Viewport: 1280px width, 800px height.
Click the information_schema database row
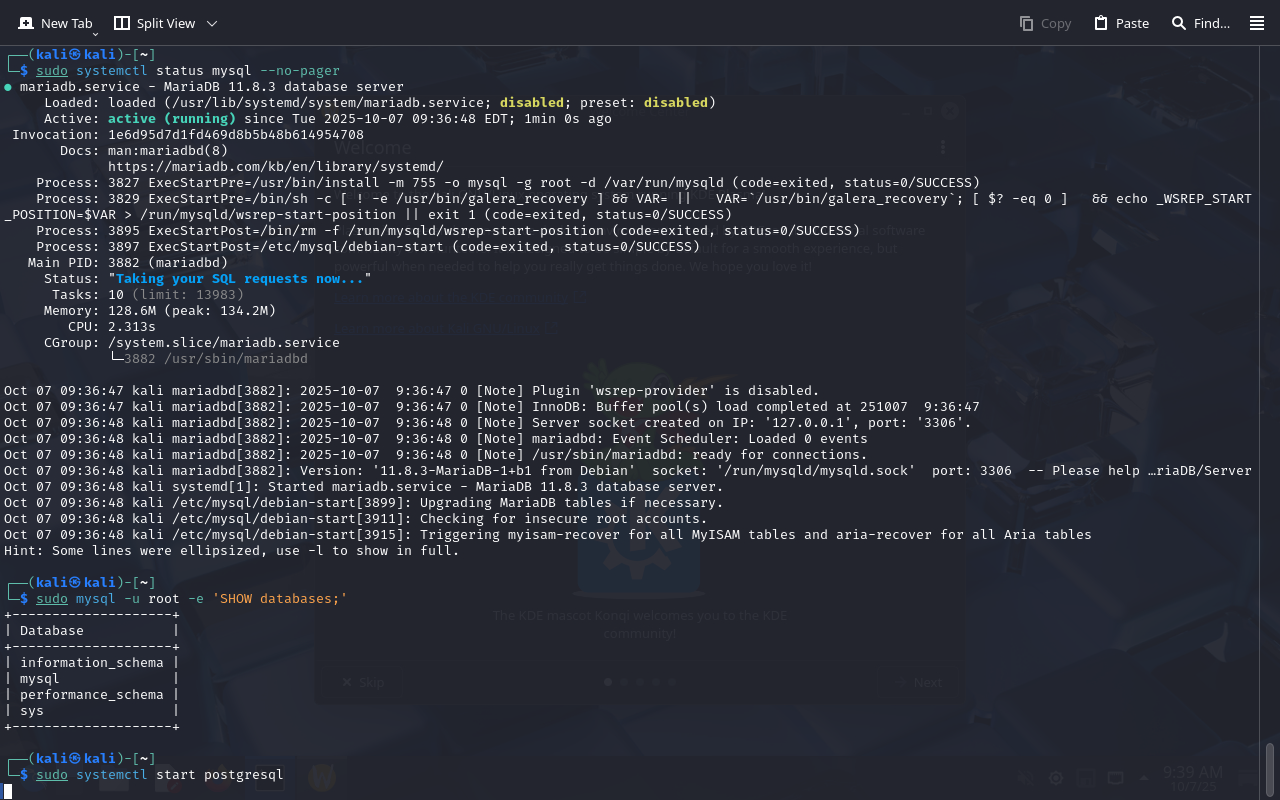click(x=91, y=663)
